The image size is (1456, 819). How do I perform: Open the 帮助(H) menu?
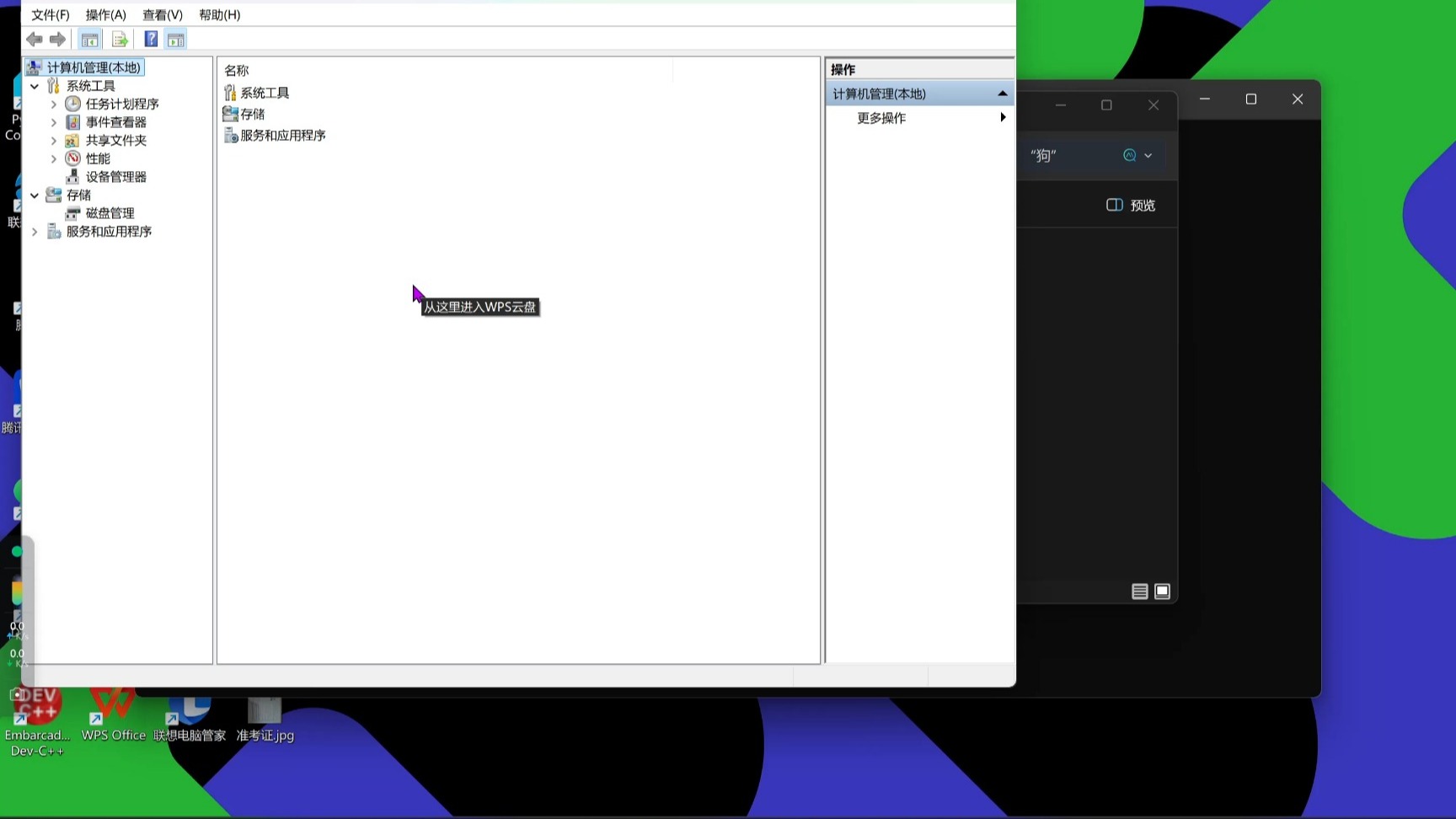tap(220, 14)
